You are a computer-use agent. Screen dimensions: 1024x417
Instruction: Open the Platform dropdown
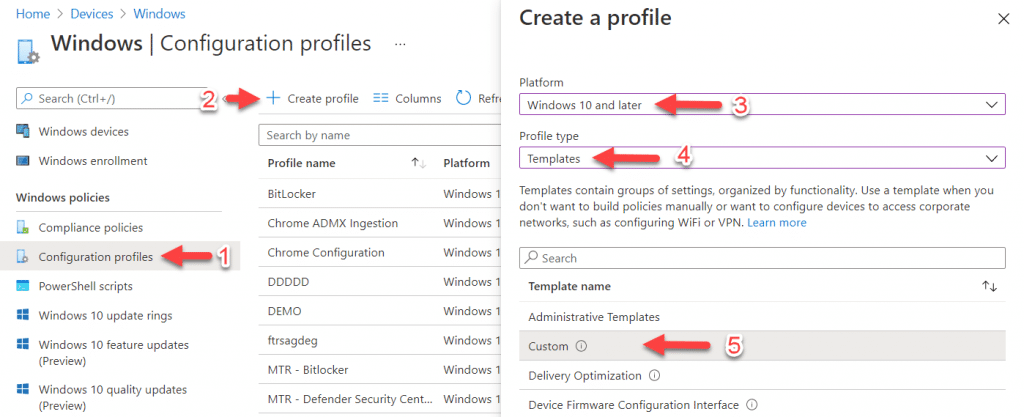point(762,104)
